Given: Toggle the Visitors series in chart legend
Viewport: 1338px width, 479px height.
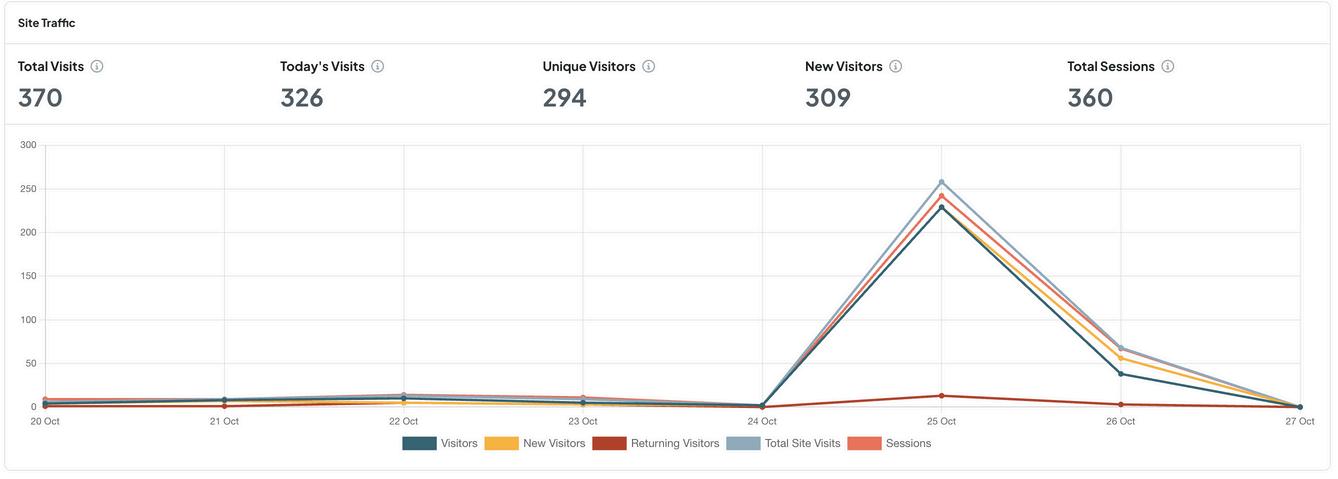Looking at the screenshot, I should click(x=440, y=443).
